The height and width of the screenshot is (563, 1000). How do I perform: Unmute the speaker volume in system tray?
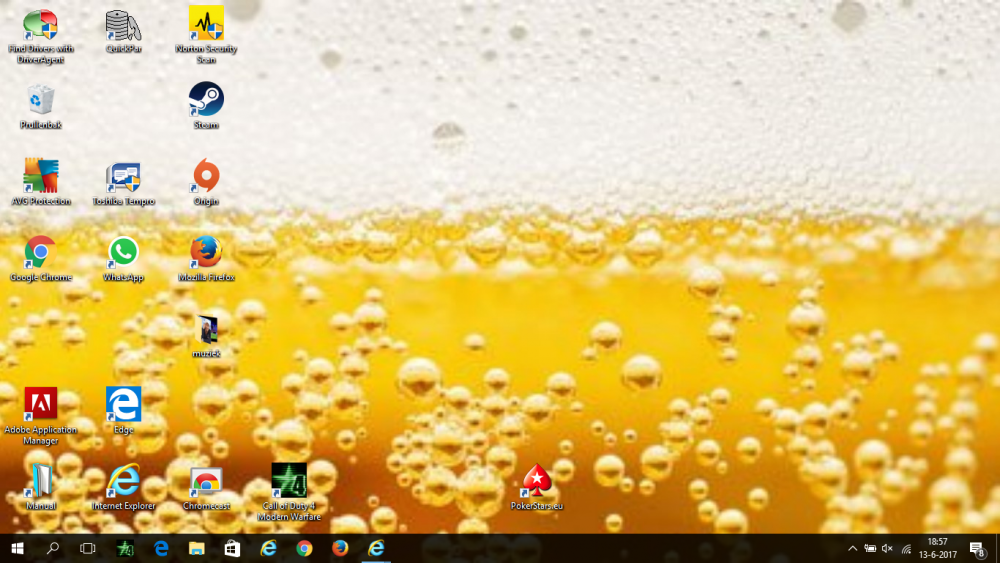coord(887,548)
